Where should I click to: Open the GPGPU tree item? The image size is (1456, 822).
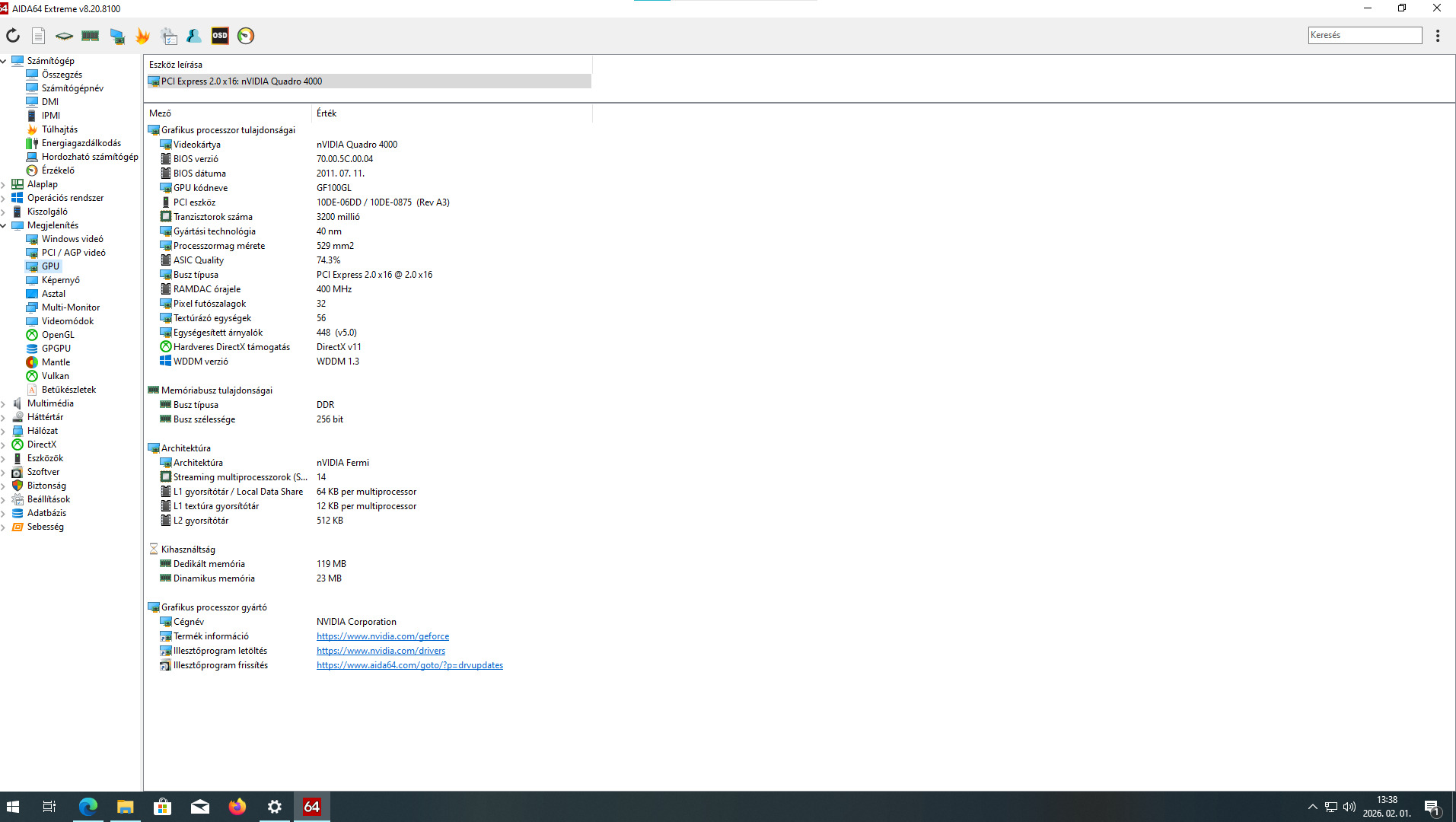[x=56, y=349]
